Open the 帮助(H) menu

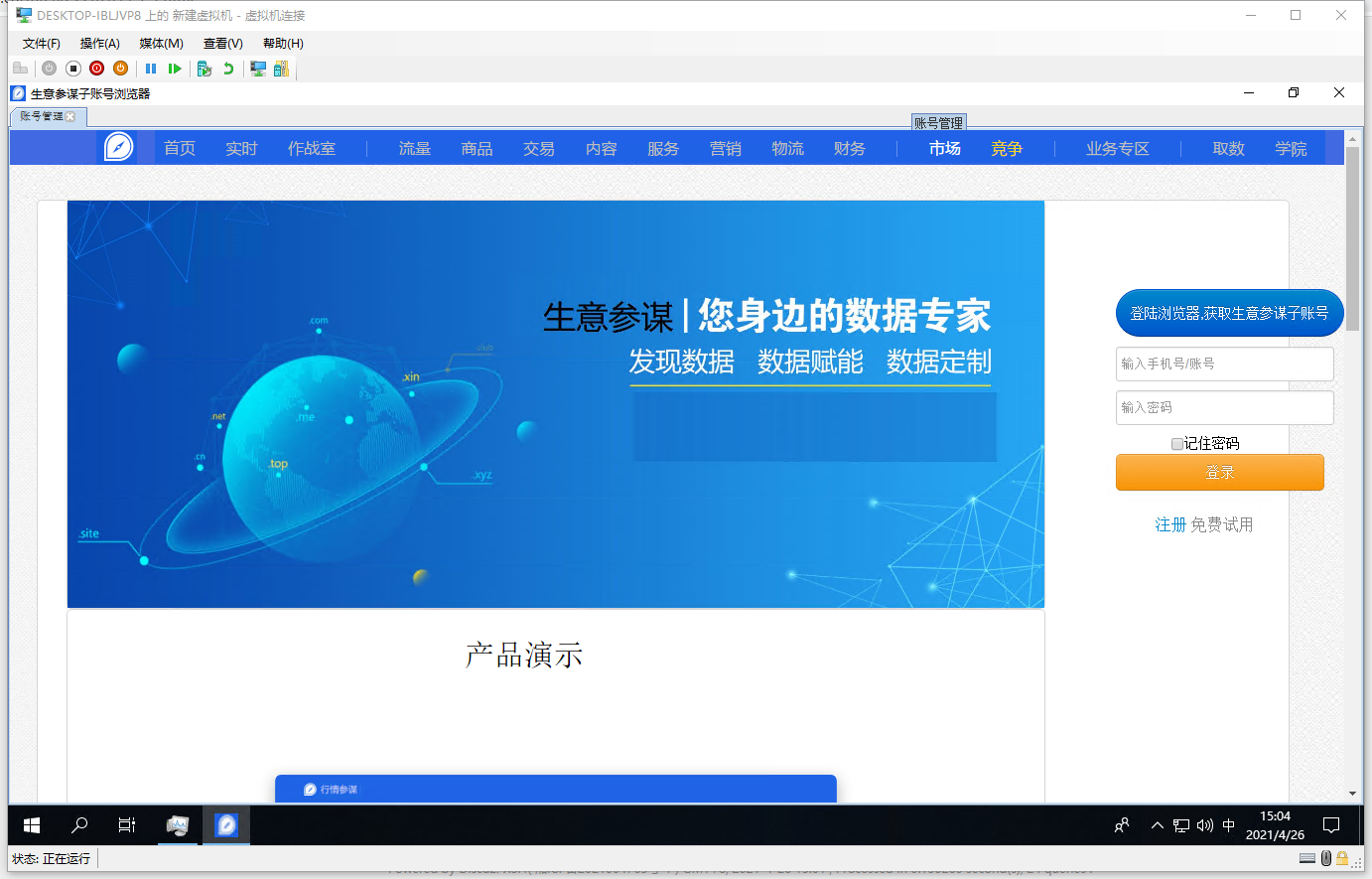(x=283, y=44)
